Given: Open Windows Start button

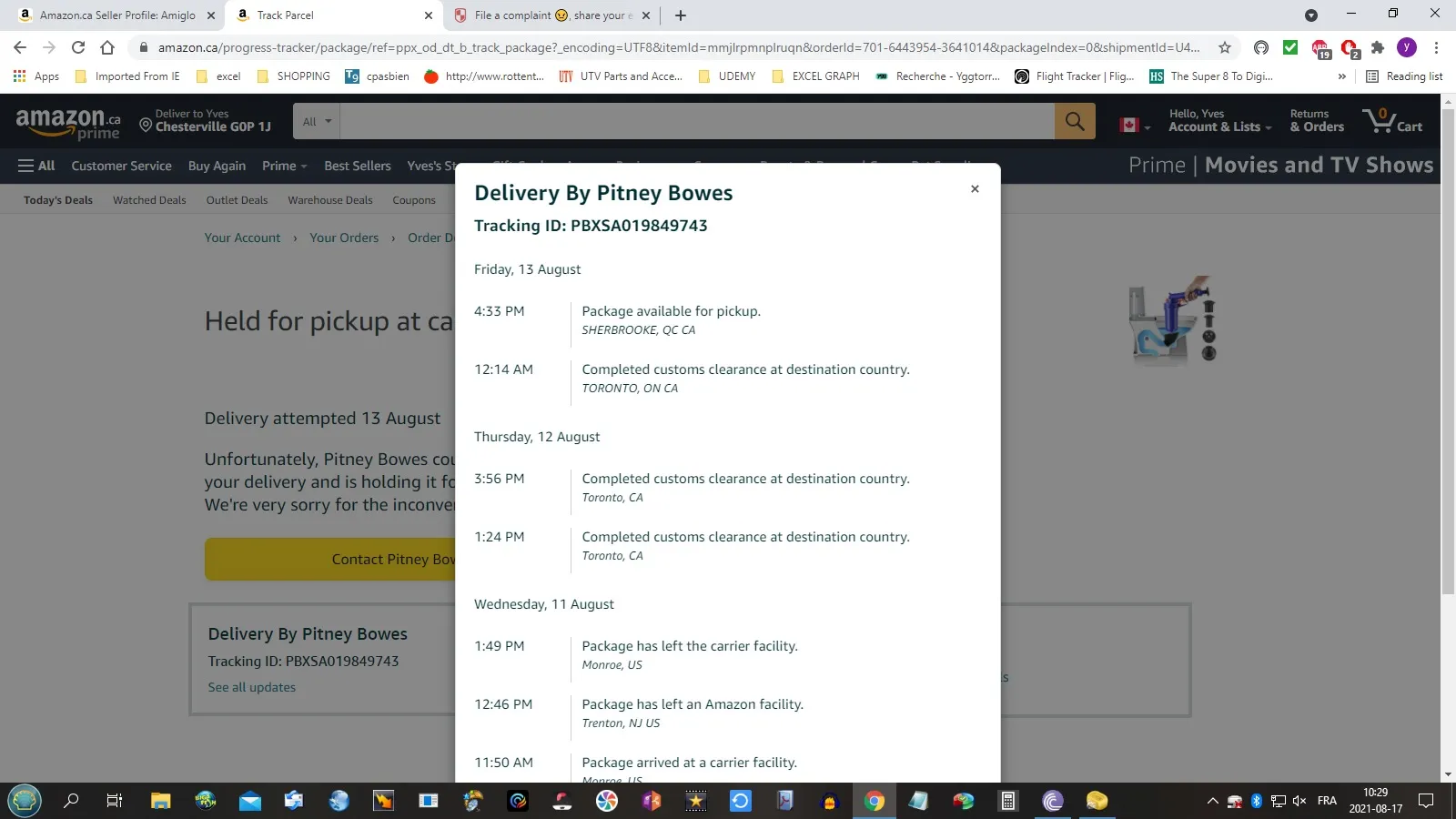Looking at the screenshot, I should click(x=25, y=801).
